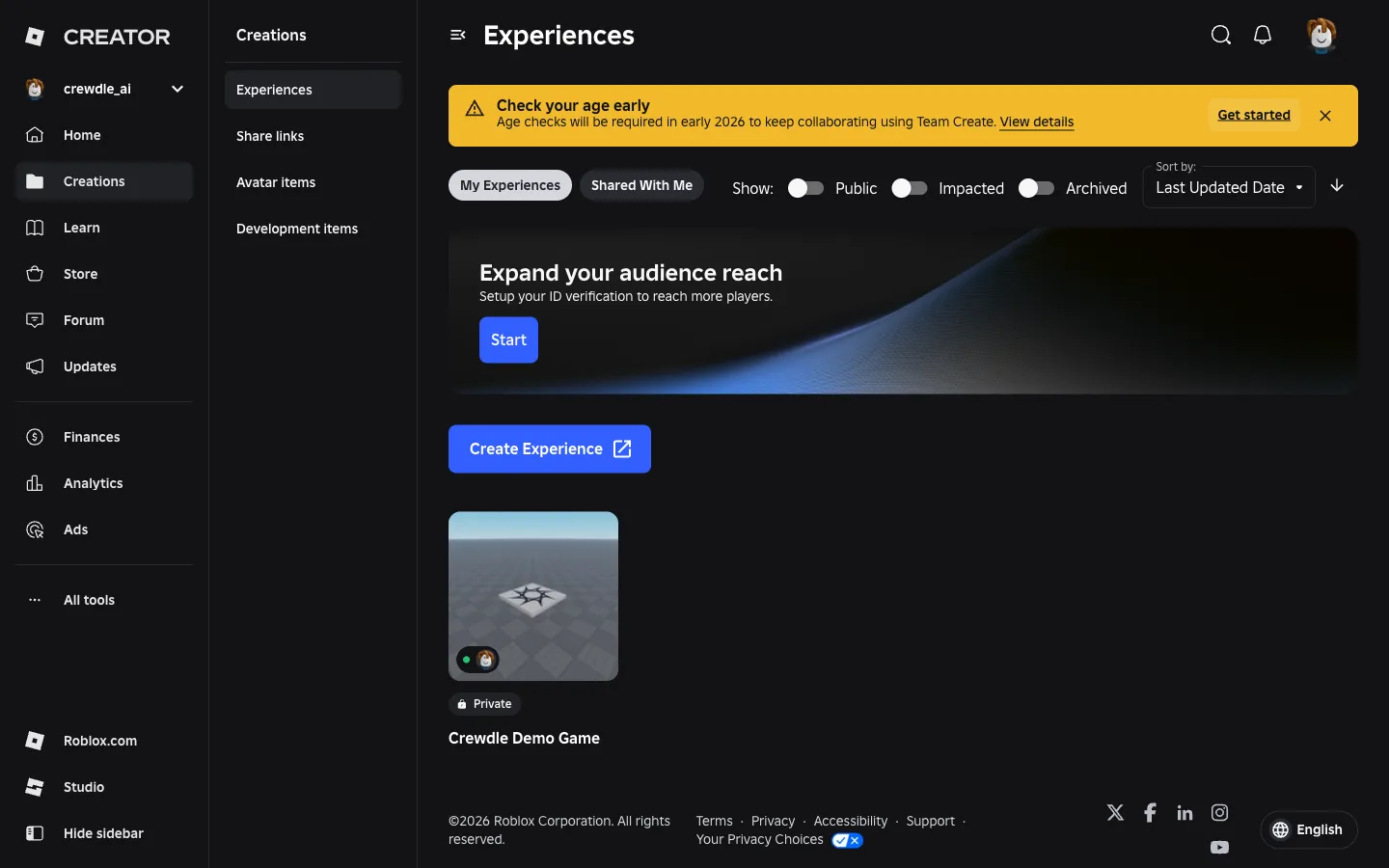Toggle the Archived filter switch

point(1036,188)
